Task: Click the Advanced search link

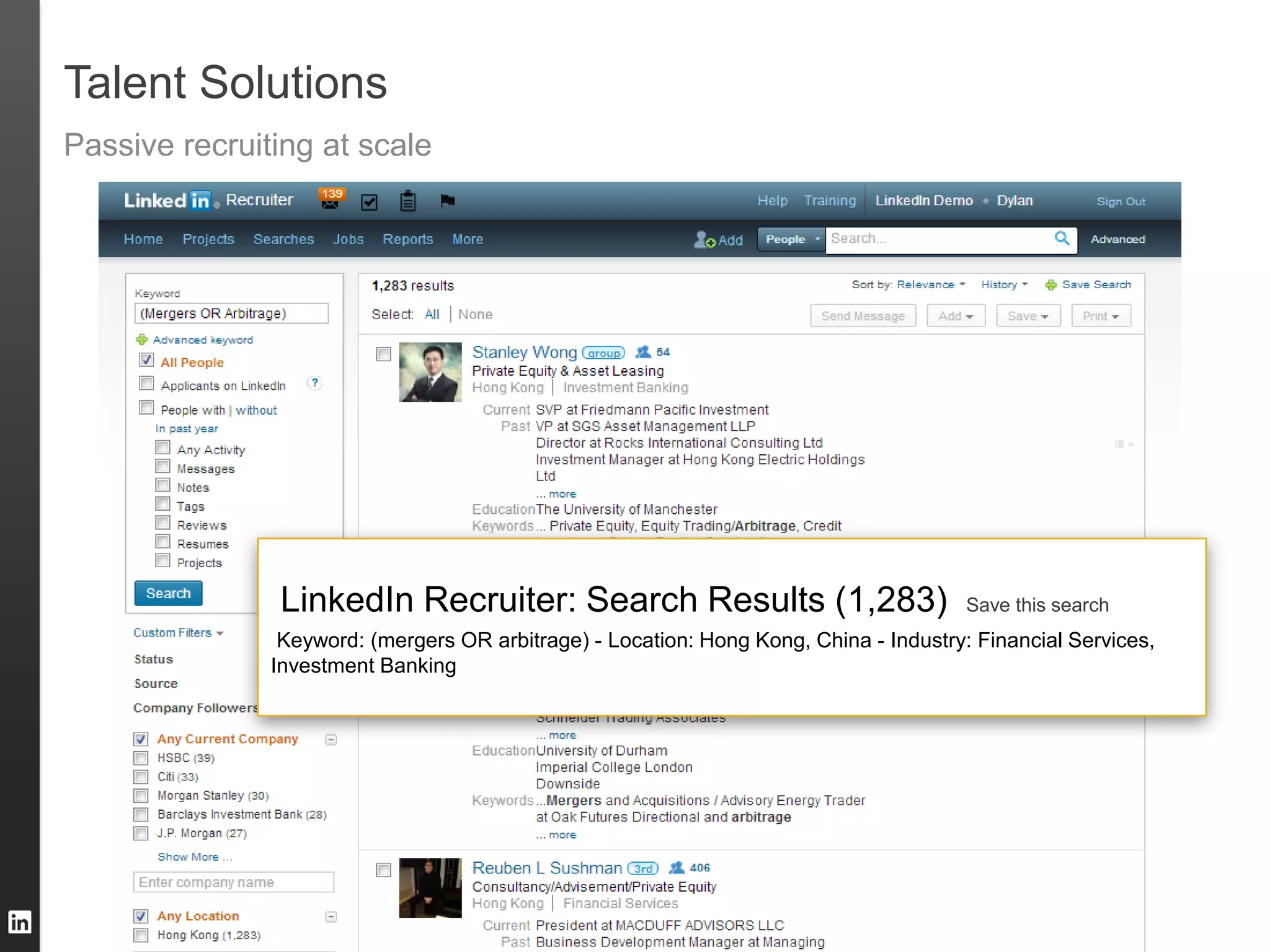Action: click(1117, 239)
